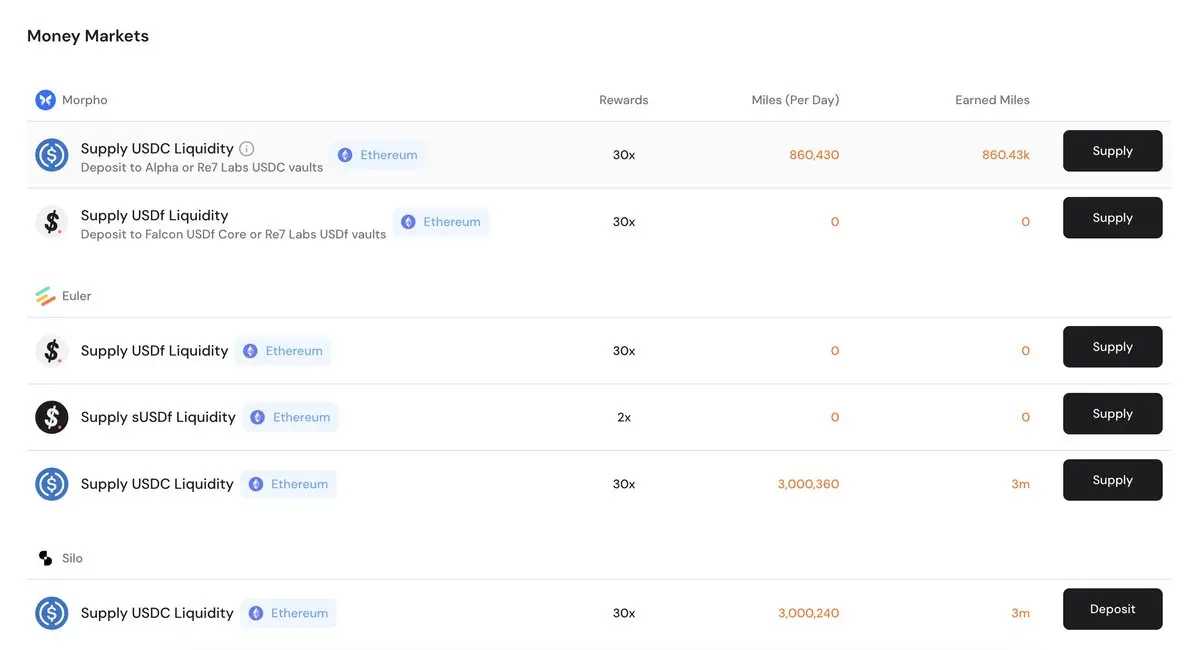Click Supply button for Euler USDC Liquidity
Viewport: 1200px width, 650px height.
click(1112, 480)
